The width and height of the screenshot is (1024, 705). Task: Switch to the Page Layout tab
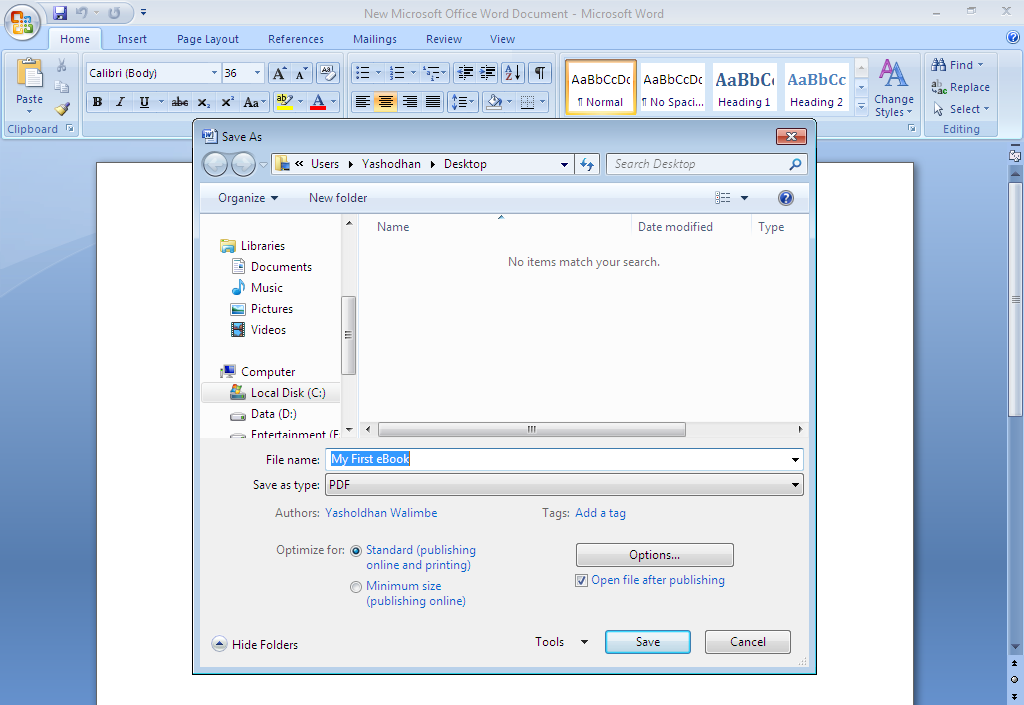point(208,39)
